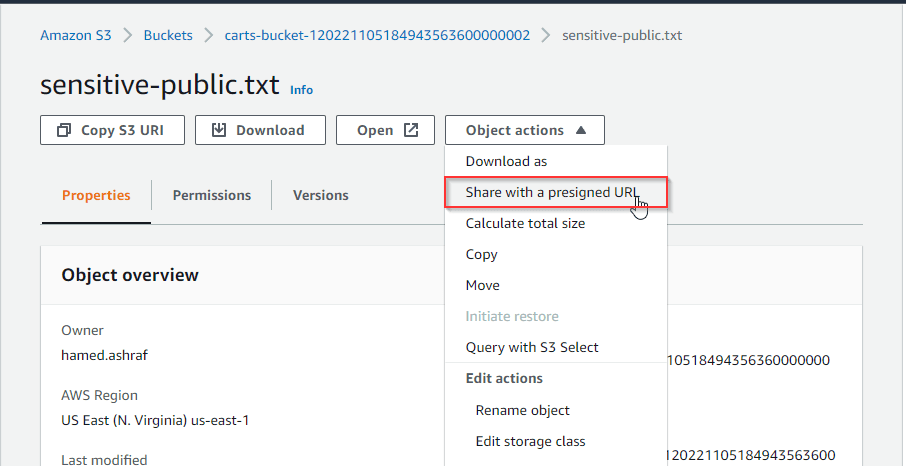The width and height of the screenshot is (906, 466).
Task: Select Move in Object actions menu
Action: click(x=482, y=285)
